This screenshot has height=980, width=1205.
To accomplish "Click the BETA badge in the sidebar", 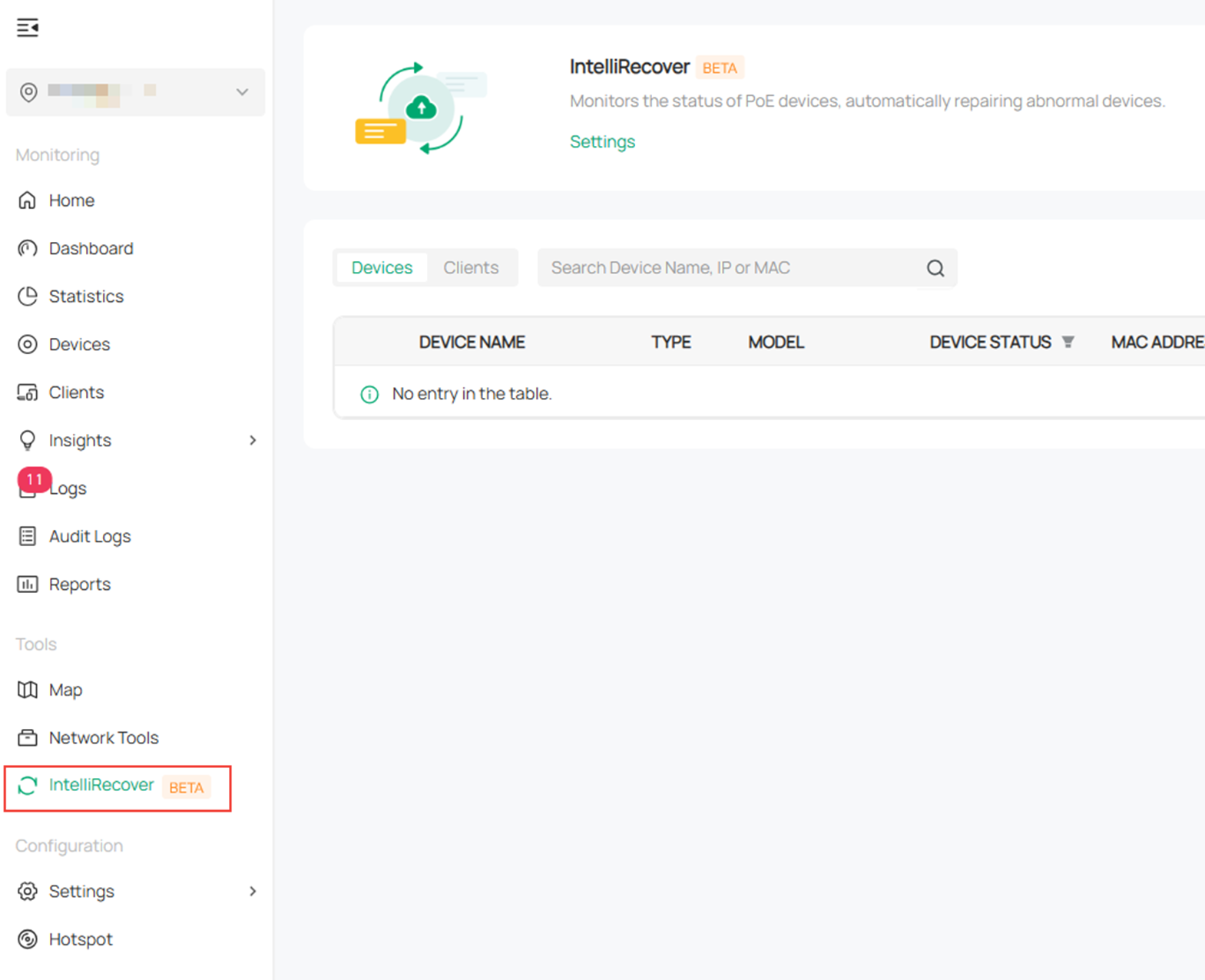I will [x=187, y=787].
